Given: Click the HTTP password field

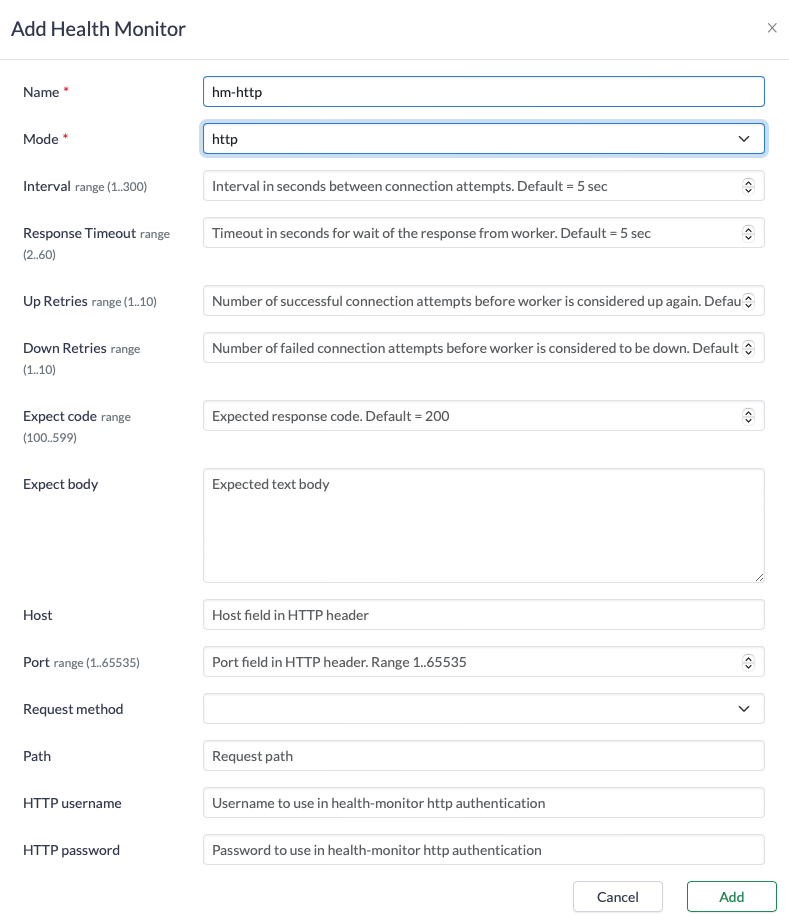Looking at the screenshot, I should pyautogui.click(x=483, y=850).
